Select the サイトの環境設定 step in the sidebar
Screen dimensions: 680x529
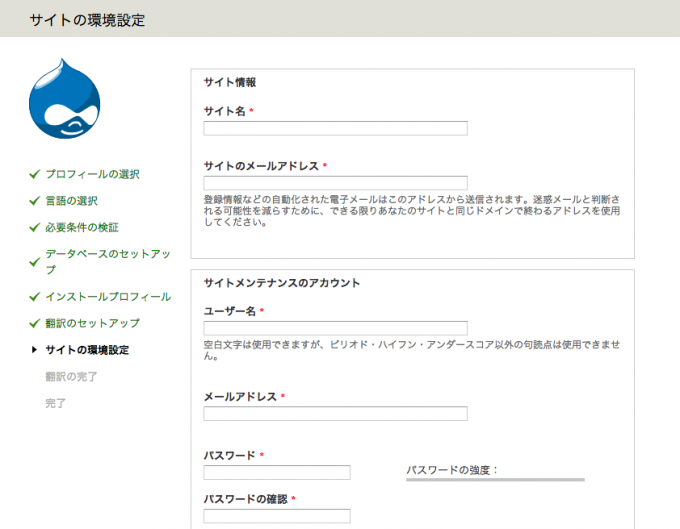tap(87, 350)
